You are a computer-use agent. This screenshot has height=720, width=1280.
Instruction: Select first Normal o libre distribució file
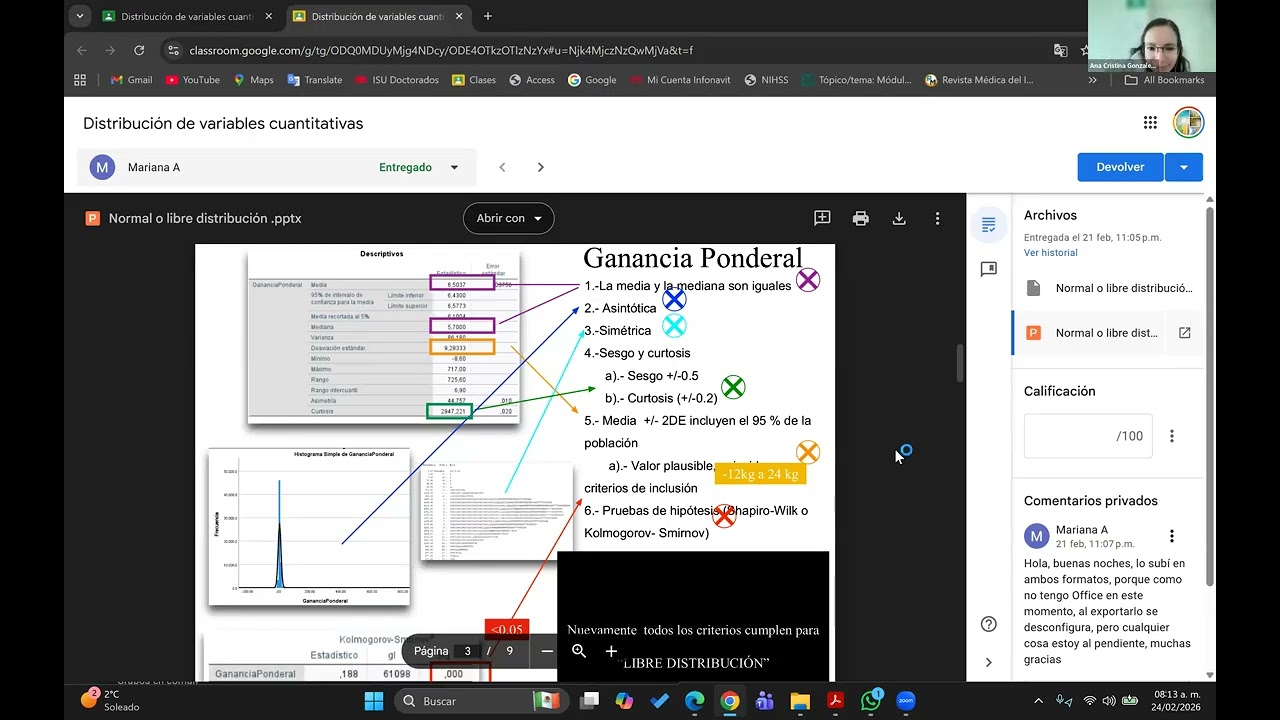coord(1110,288)
